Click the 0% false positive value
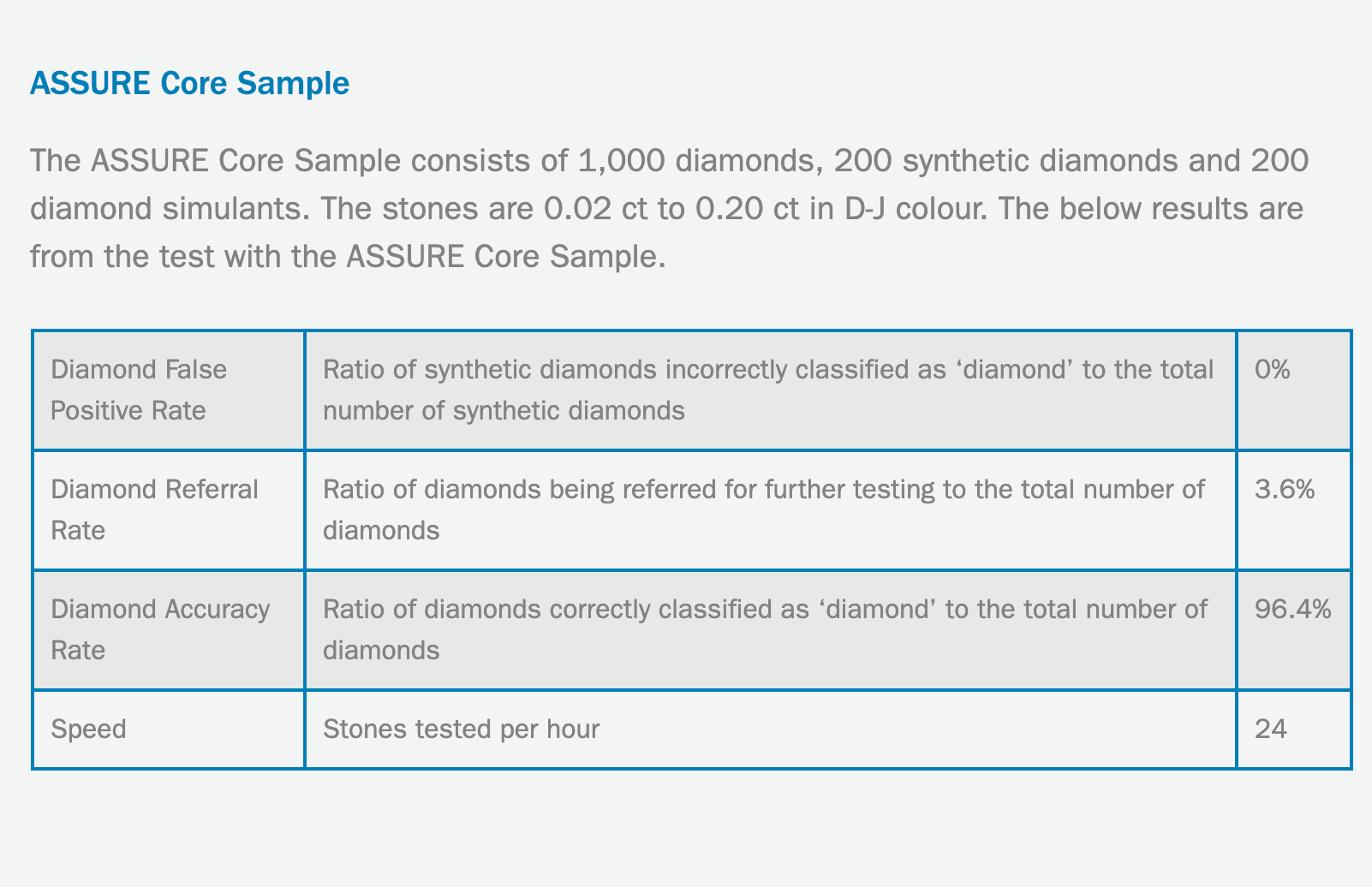 1272,369
